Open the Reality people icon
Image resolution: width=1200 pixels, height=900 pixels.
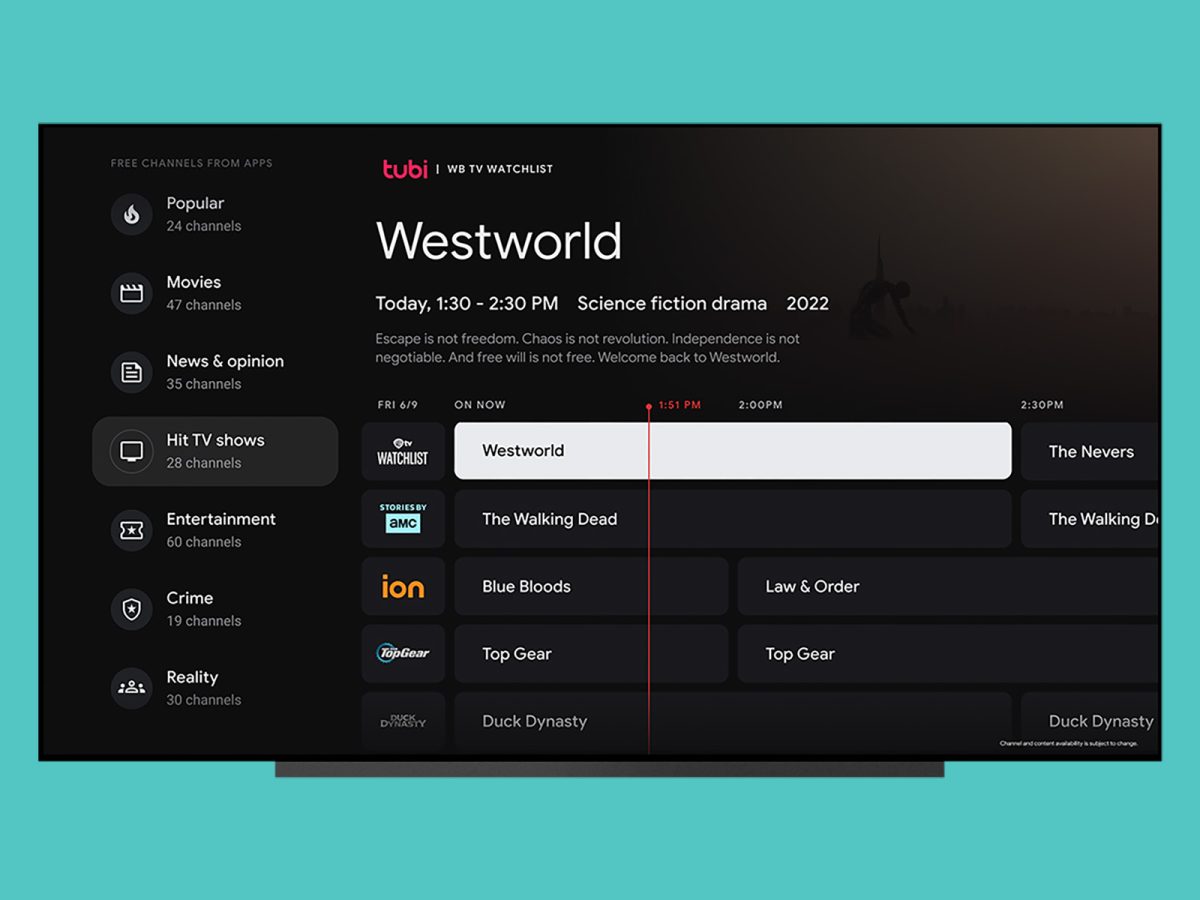pos(131,688)
